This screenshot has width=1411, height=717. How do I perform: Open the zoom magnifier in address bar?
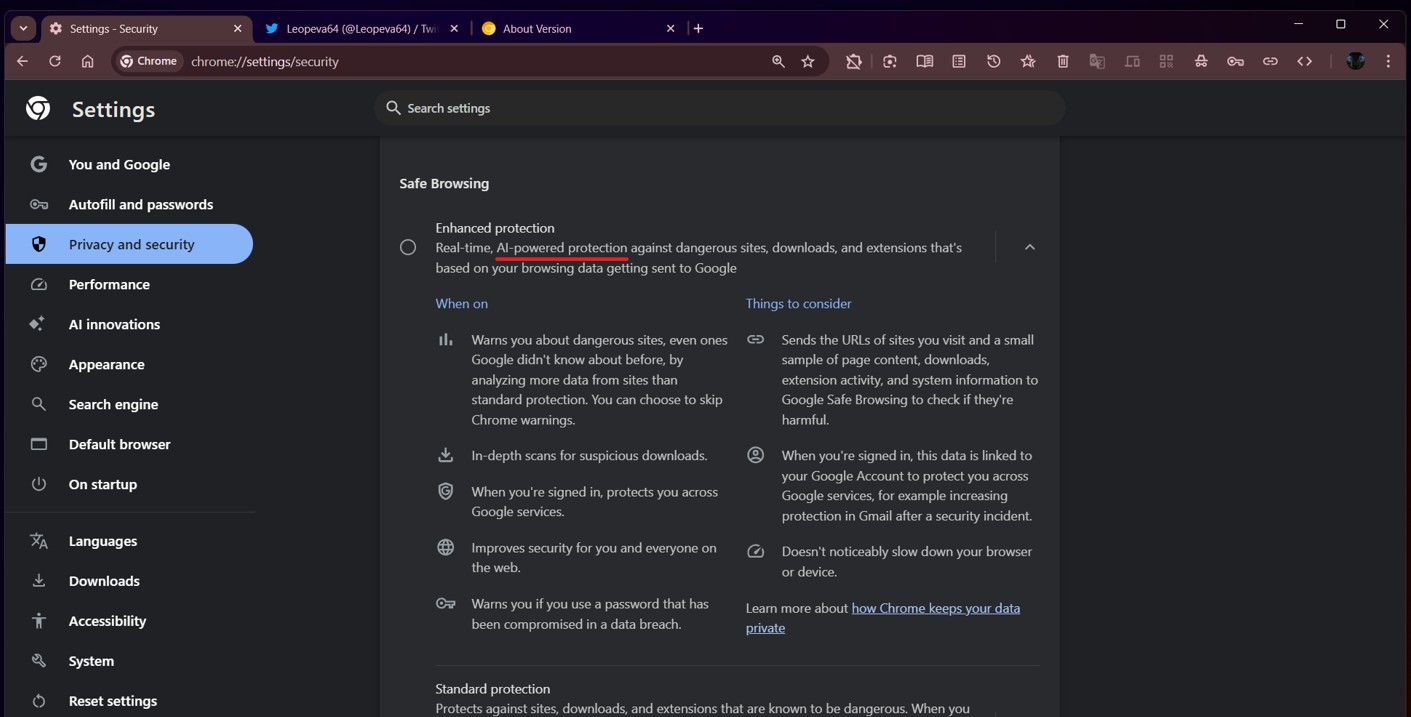pyautogui.click(x=778, y=61)
